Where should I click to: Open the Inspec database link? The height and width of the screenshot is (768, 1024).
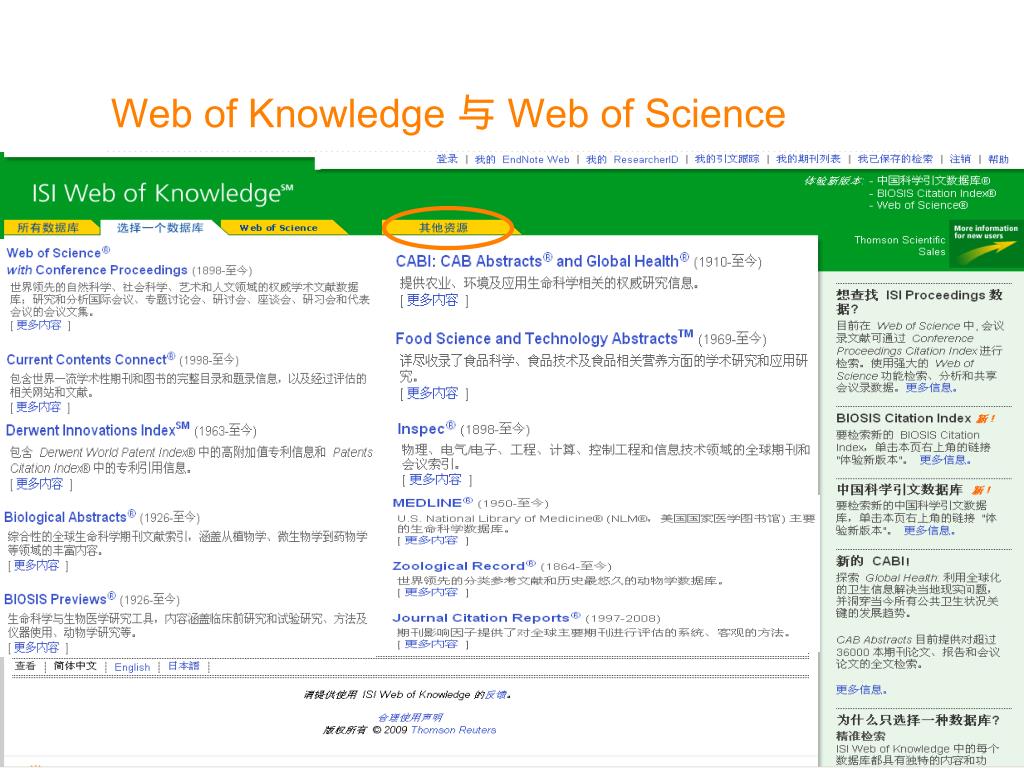point(426,428)
